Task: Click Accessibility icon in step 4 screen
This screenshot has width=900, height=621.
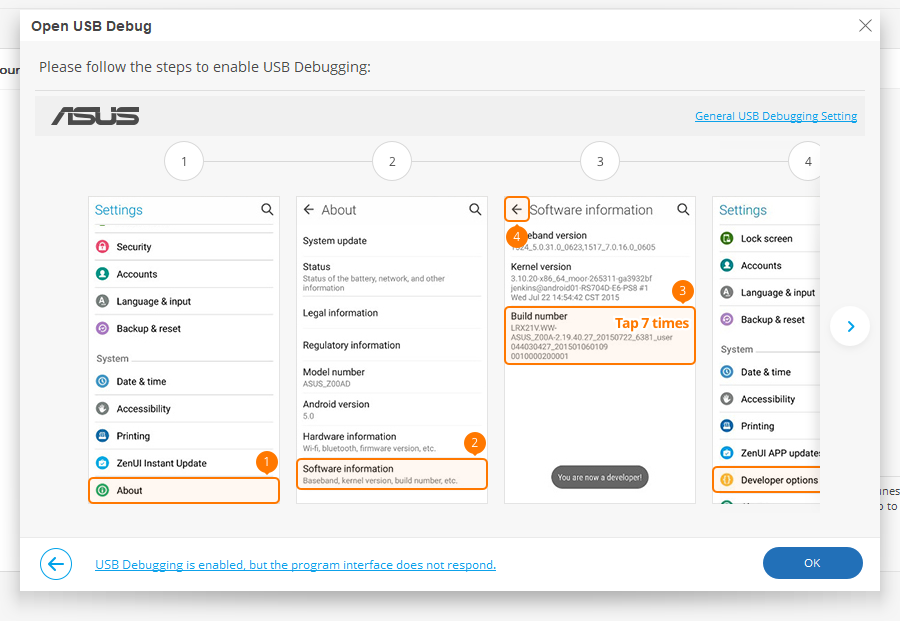Action: tap(727, 398)
